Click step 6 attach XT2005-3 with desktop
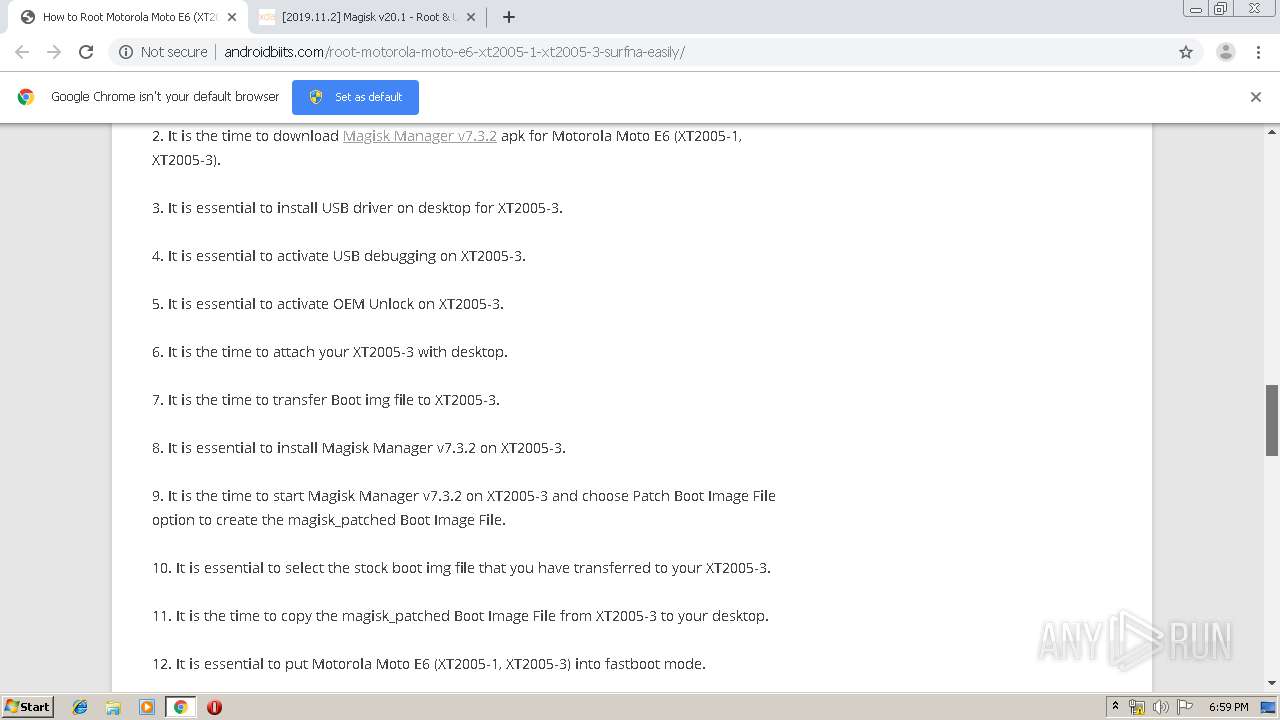 coord(330,352)
